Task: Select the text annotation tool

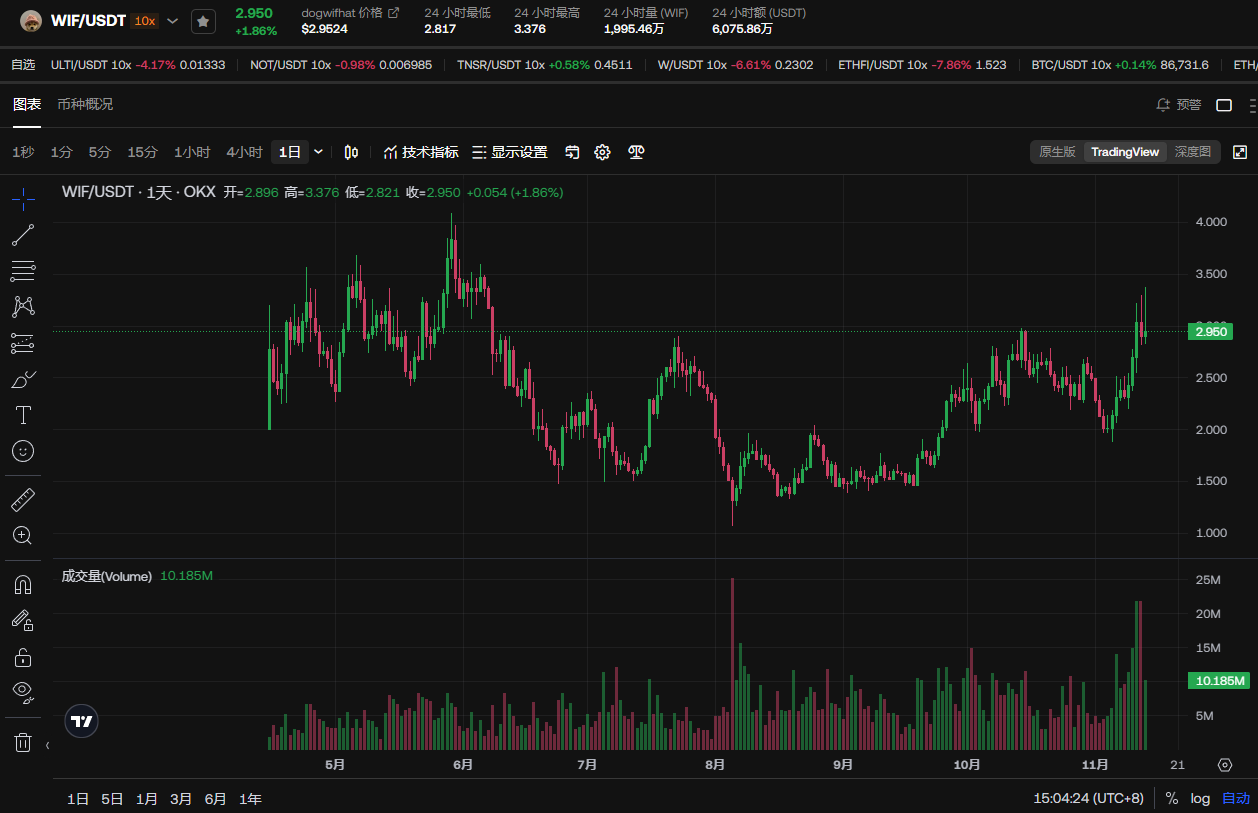Action: click(23, 415)
